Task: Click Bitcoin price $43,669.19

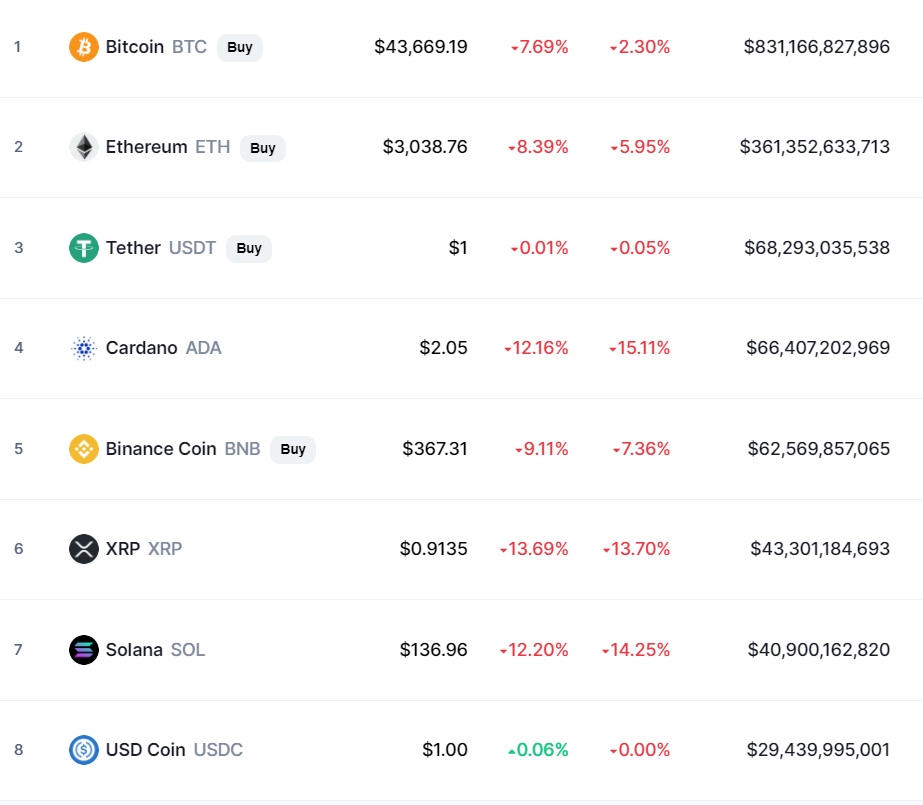Action: (421, 46)
